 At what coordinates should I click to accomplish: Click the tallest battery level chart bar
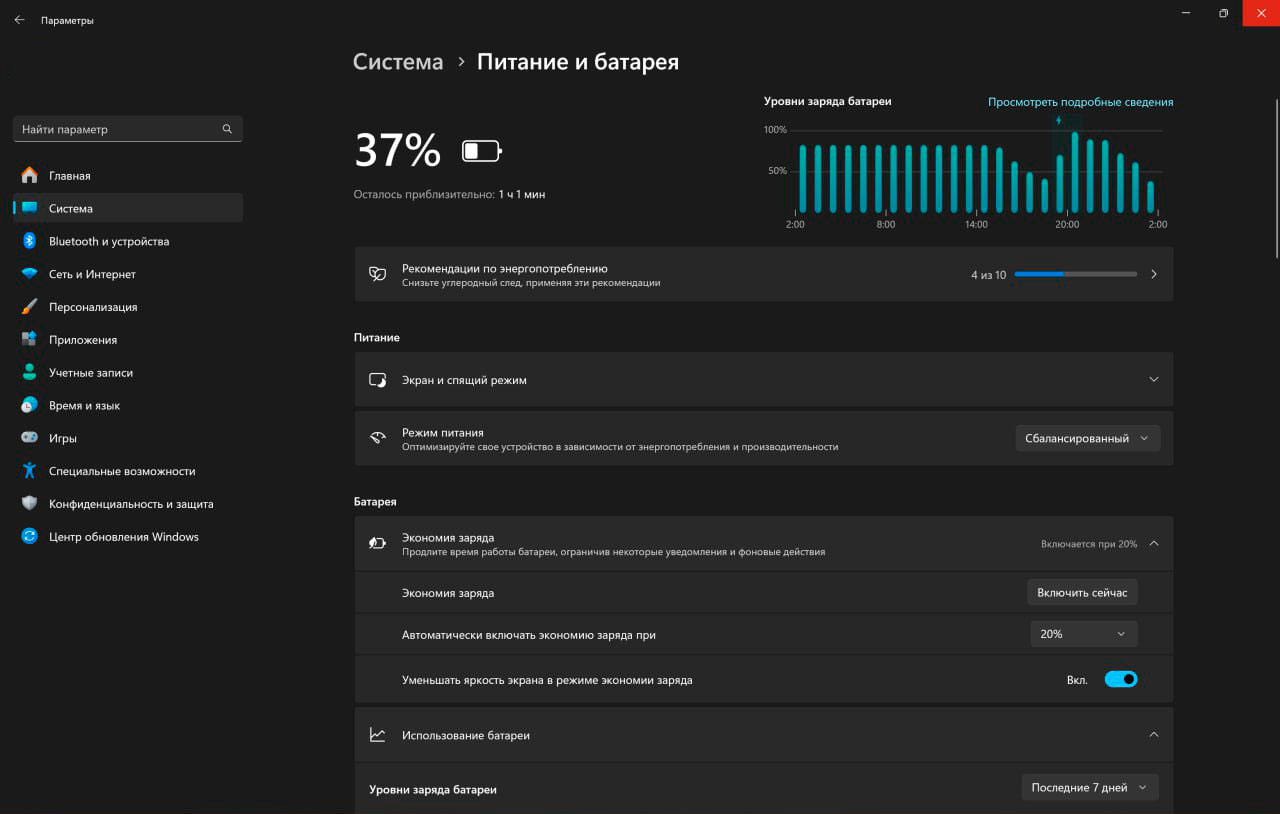click(1075, 172)
